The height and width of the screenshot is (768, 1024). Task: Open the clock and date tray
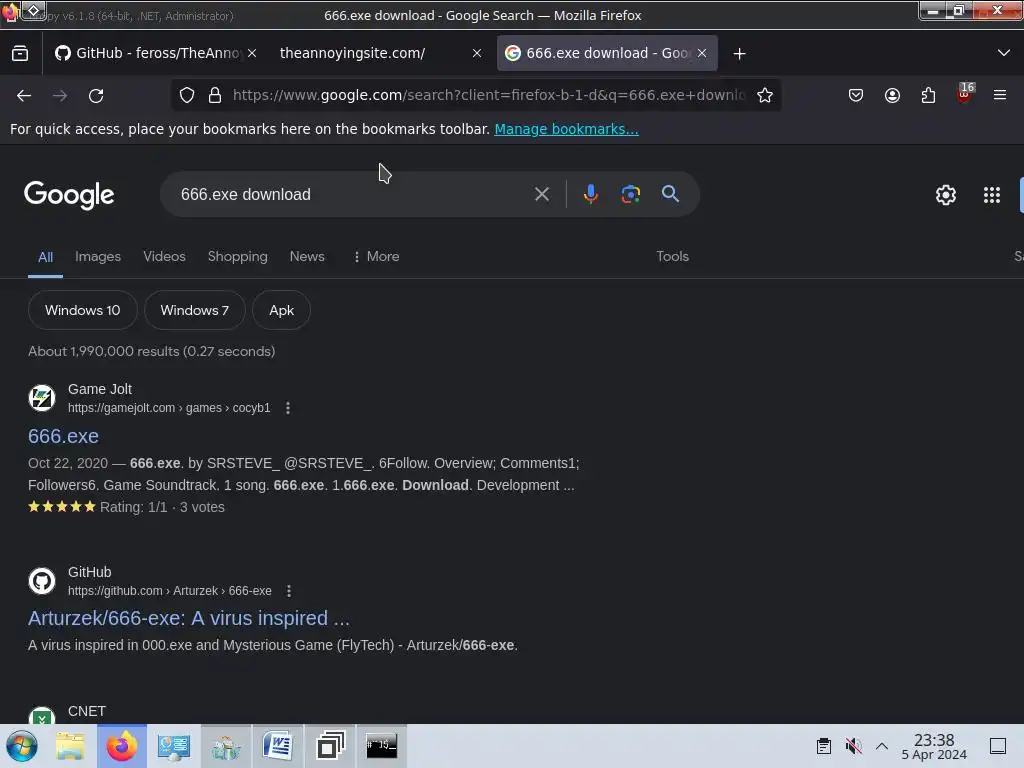[934, 746]
